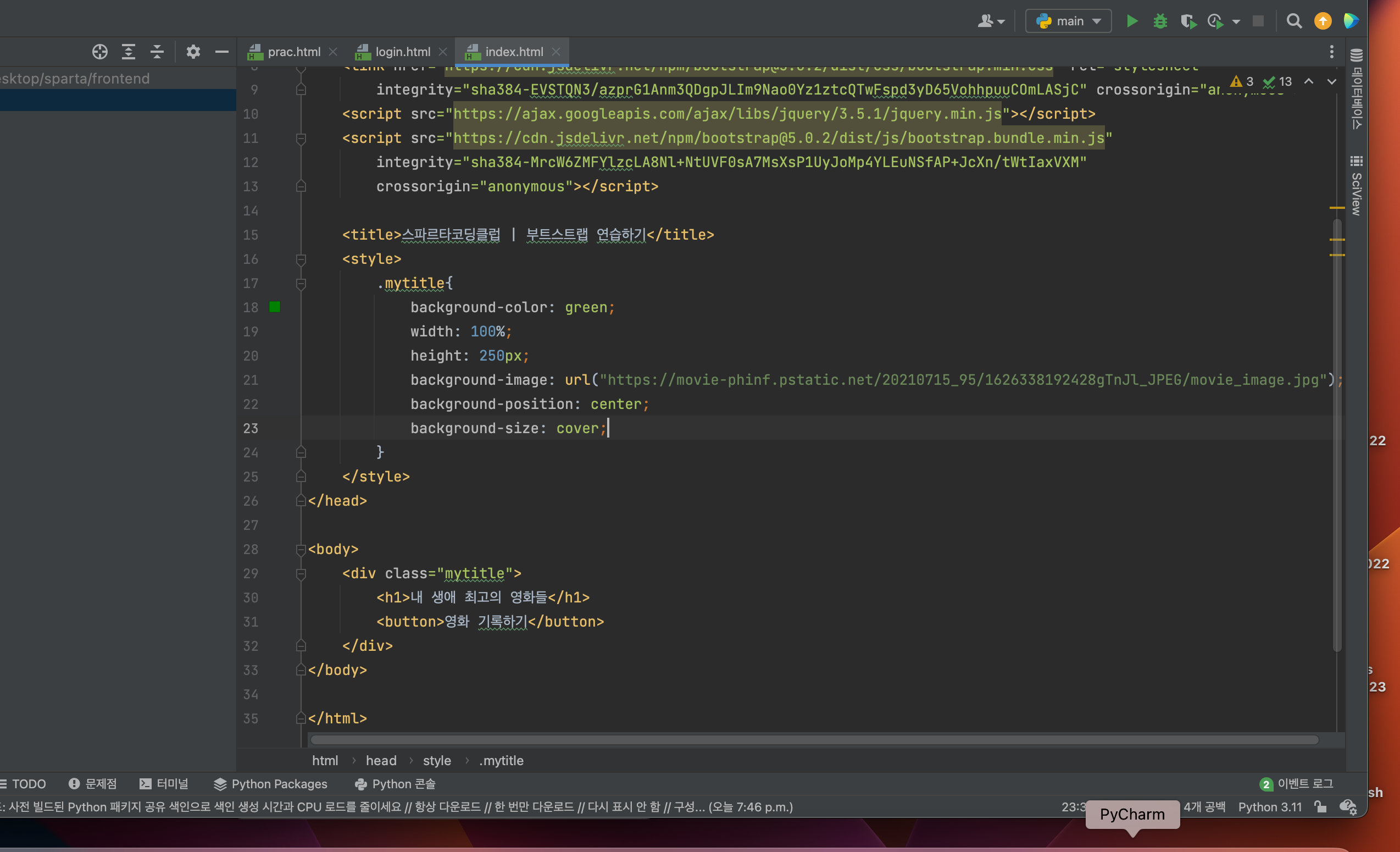
Task: Close the index.html tab
Action: coord(555,52)
